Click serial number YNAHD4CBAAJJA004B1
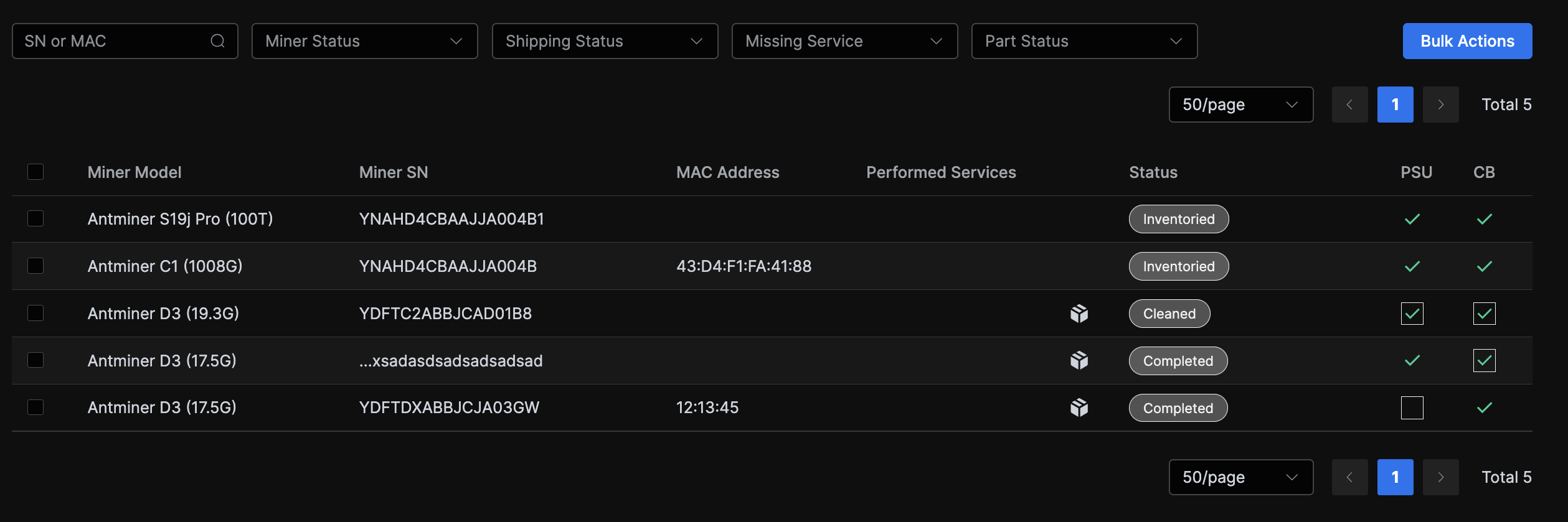 coord(451,219)
